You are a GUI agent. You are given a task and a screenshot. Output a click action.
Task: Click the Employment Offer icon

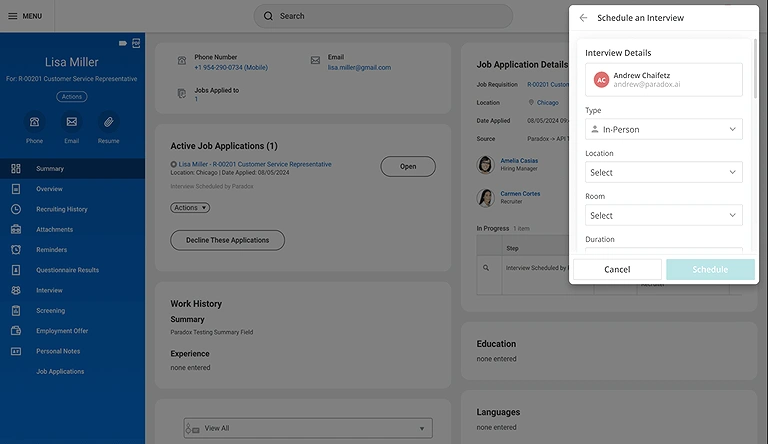pos(16,331)
